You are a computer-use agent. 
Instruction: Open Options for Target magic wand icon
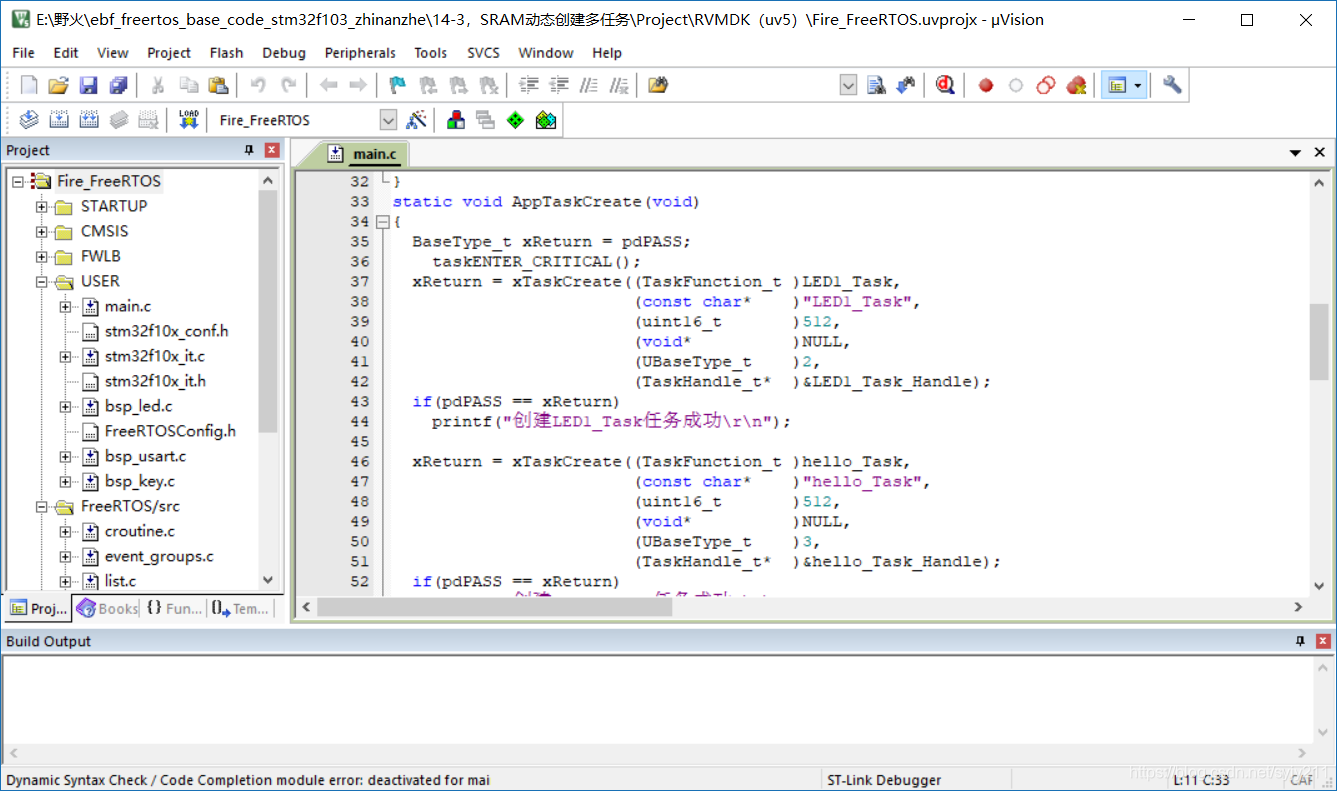(417, 120)
